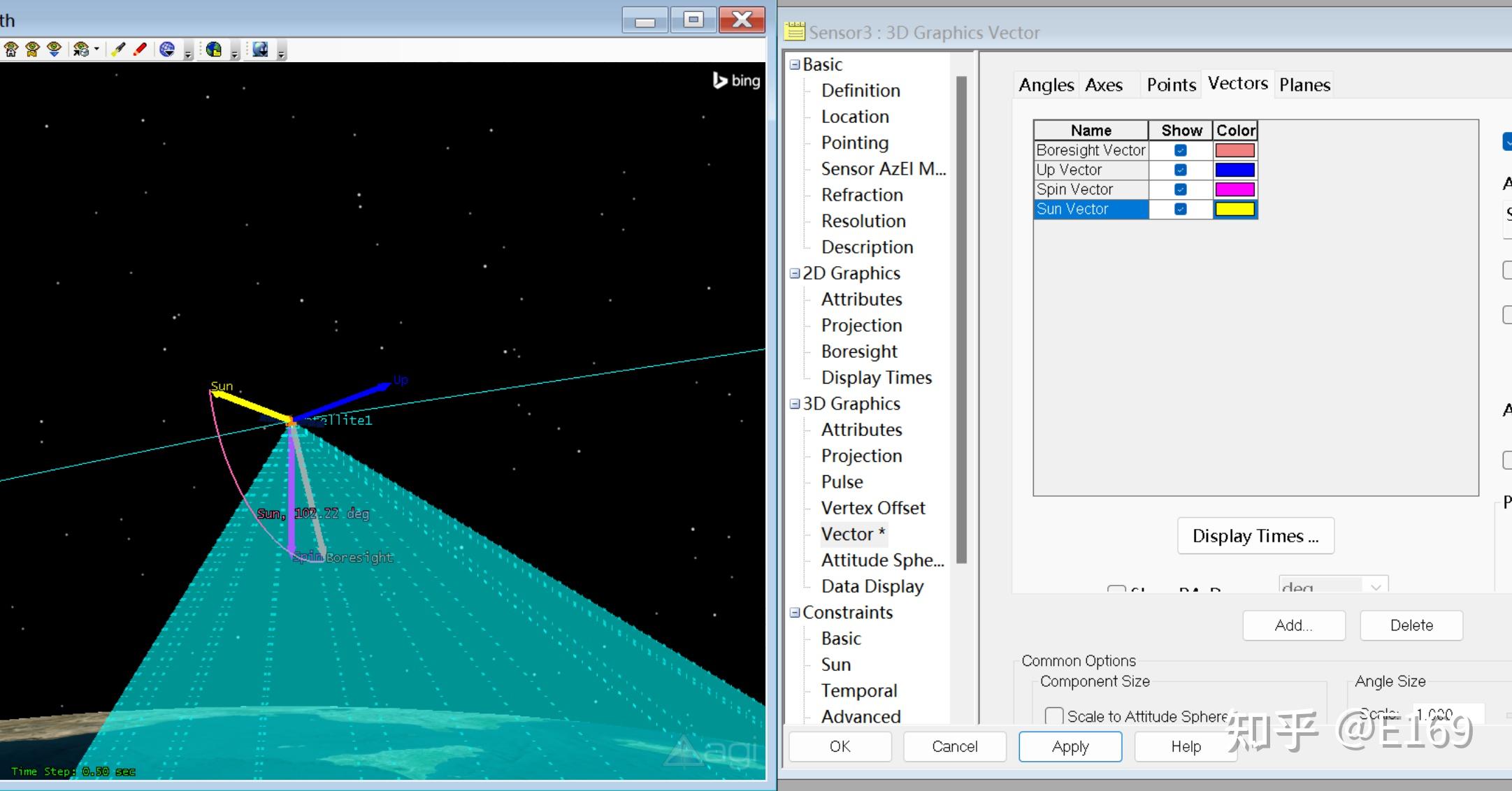The height and width of the screenshot is (791, 1512).
Task: Click the Apply button
Action: [x=1070, y=746]
